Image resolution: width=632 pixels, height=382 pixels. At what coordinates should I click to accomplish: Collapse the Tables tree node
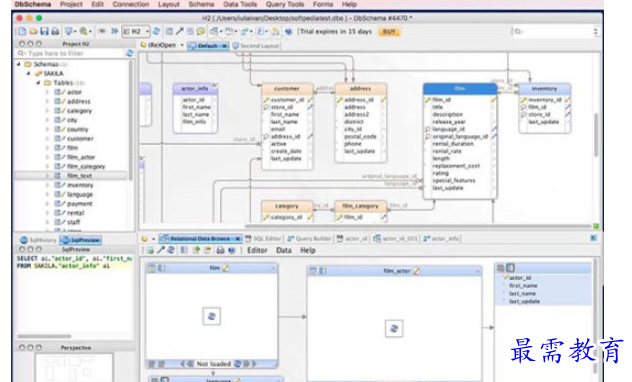tap(38, 83)
